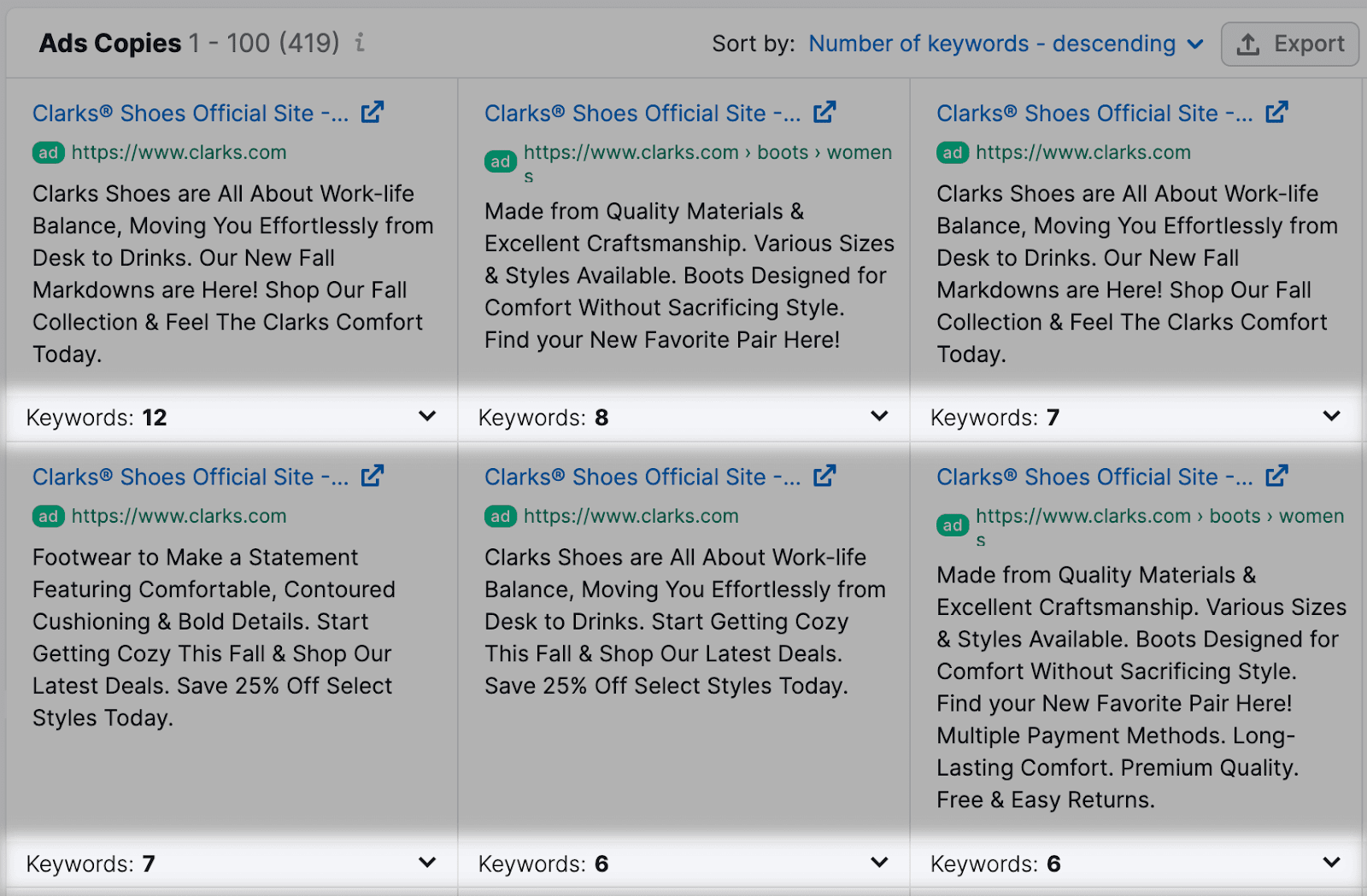This screenshot has height=896, width=1367.
Task: Click the Export button
Action: point(1290,44)
